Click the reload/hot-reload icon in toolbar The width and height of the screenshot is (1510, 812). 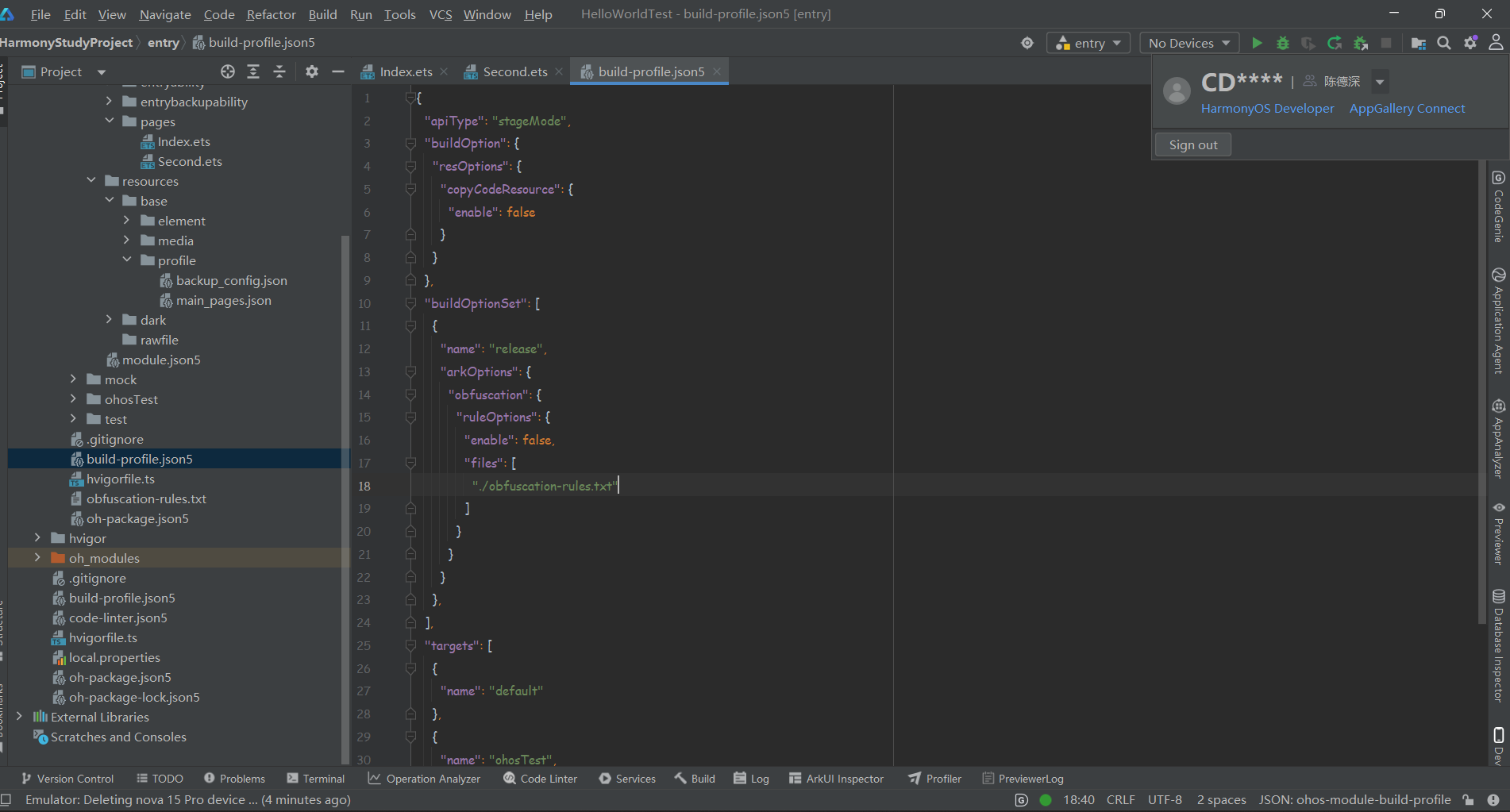[x=1335, y=43]
